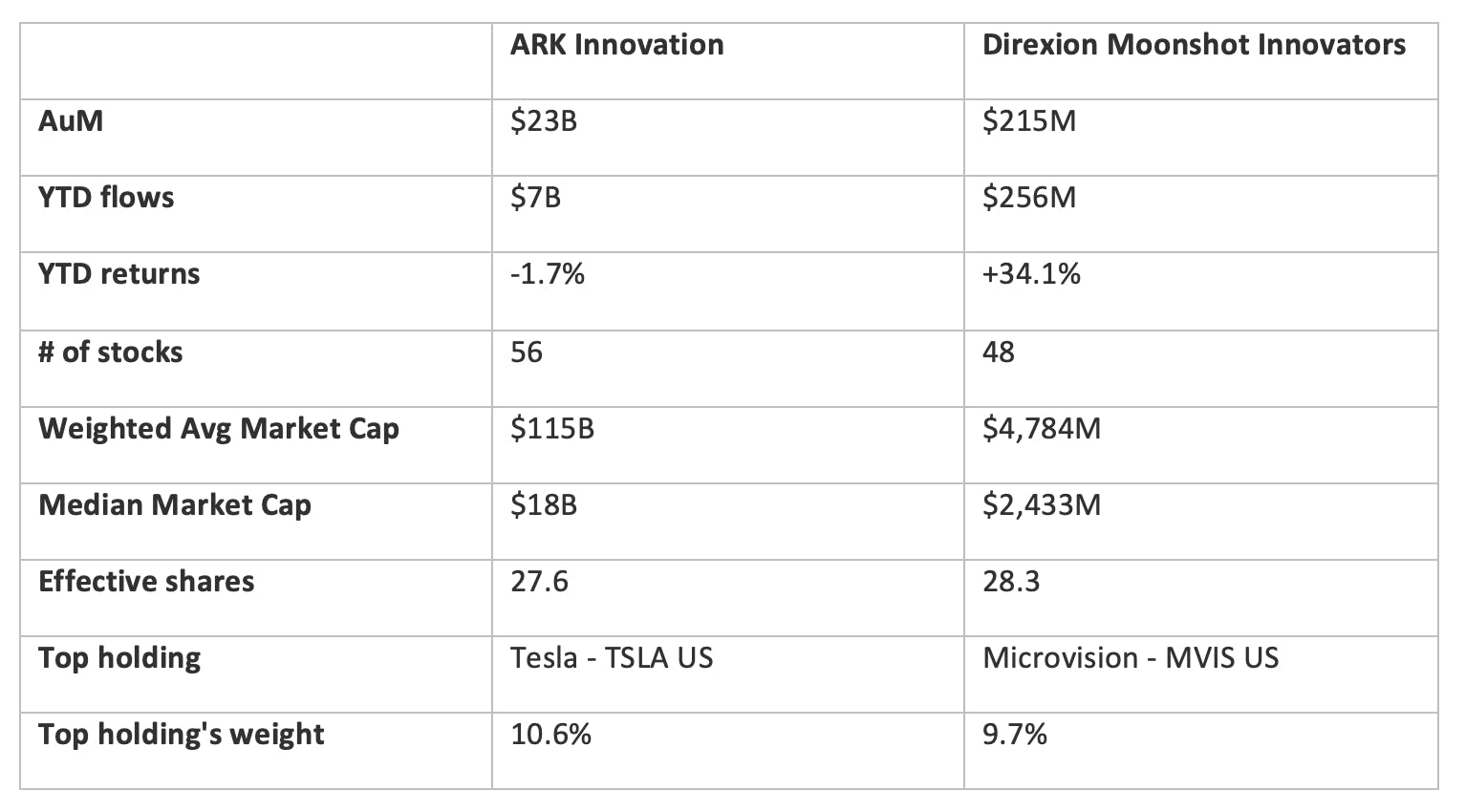Image resolution: width=1466 pixels, height=812 pixels.
Task: Select the $215M AuM cell
Action: (1029, 121)
